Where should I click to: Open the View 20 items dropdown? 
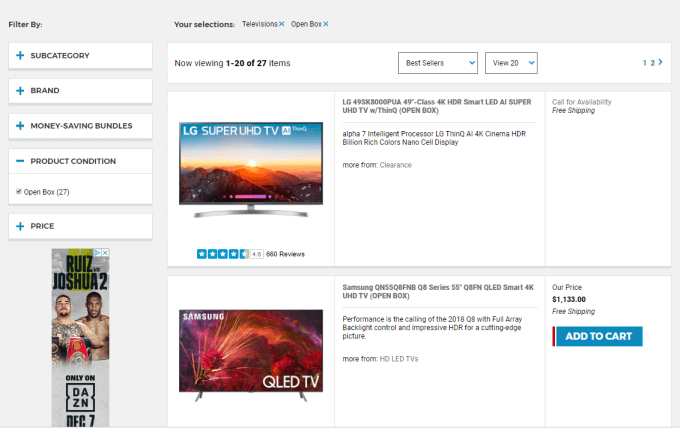click(511, 63)
